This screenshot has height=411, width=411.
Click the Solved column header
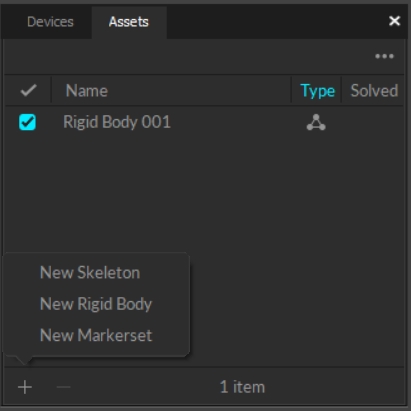click(x=374, y=91)
